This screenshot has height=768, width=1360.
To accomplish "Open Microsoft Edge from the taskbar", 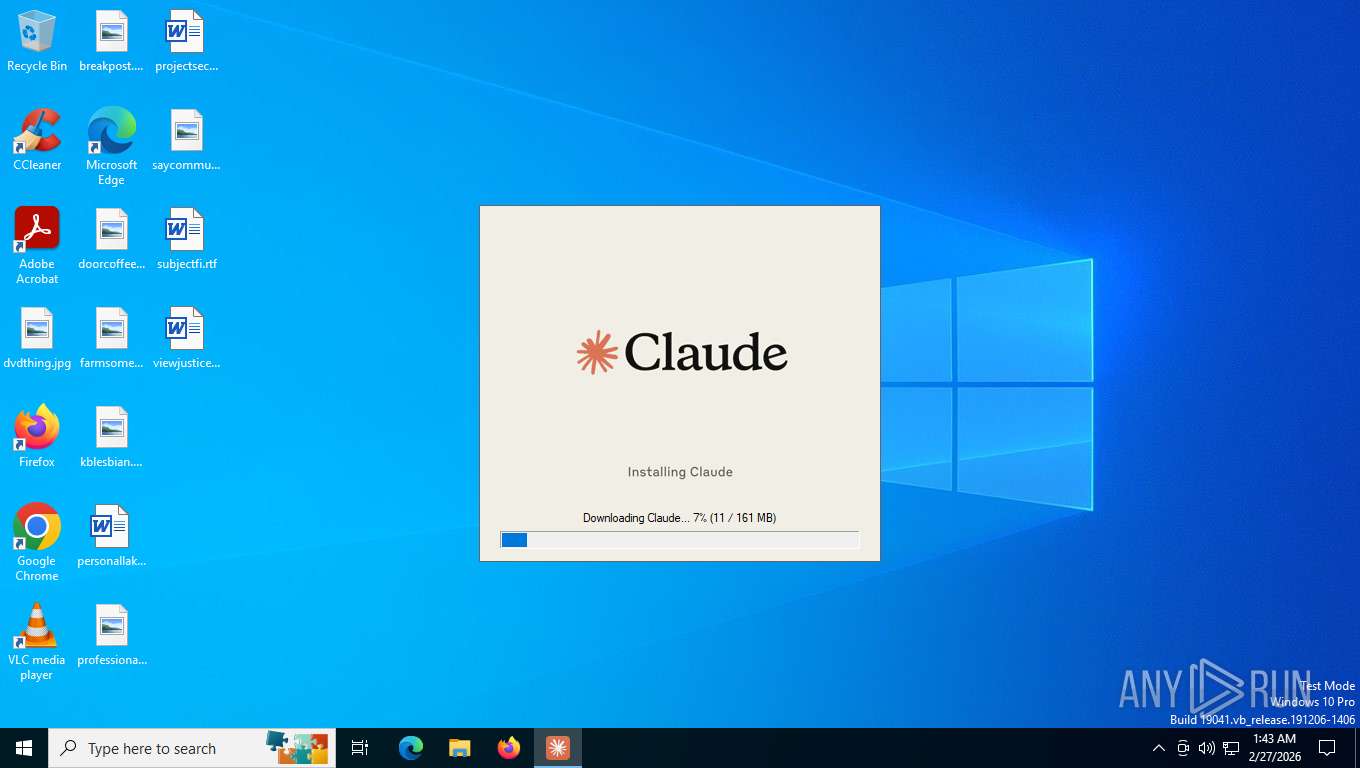I will pyautogui.click(x=410, y=748).
